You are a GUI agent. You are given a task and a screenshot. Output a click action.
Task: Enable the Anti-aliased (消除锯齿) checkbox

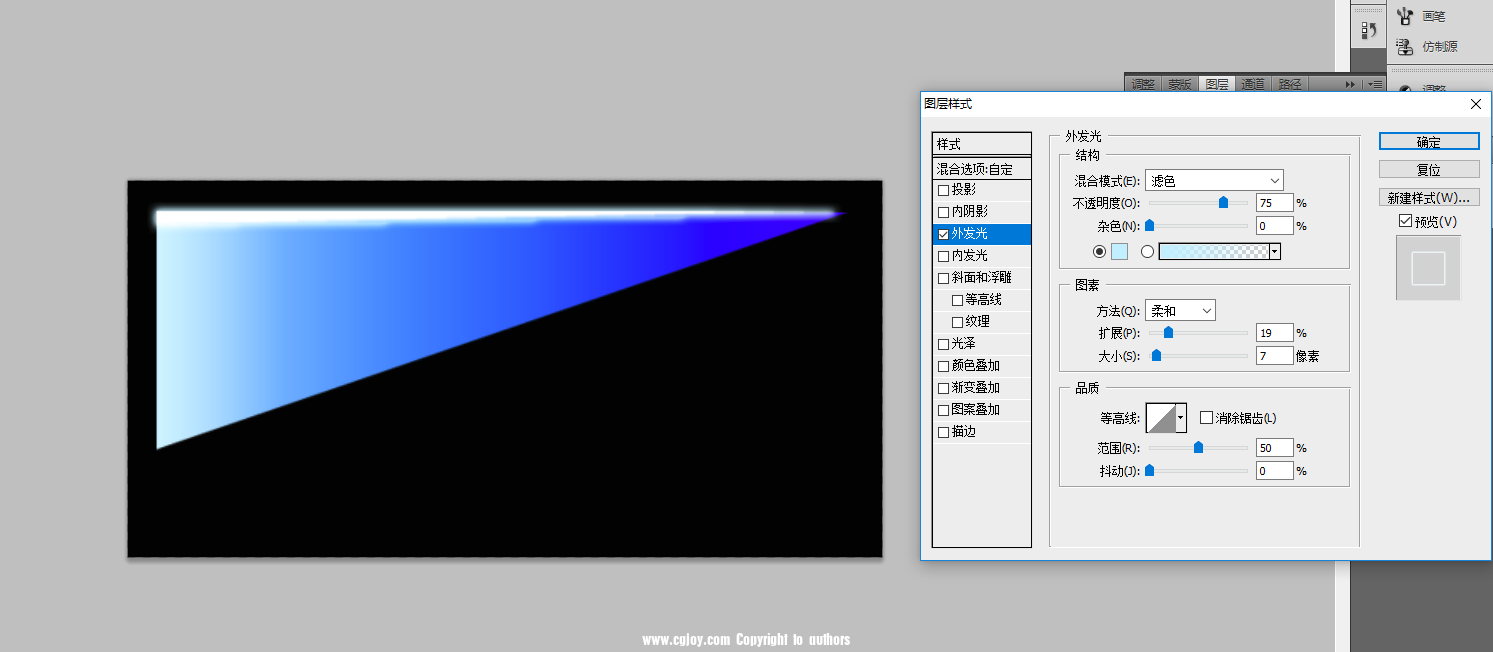1206,418
